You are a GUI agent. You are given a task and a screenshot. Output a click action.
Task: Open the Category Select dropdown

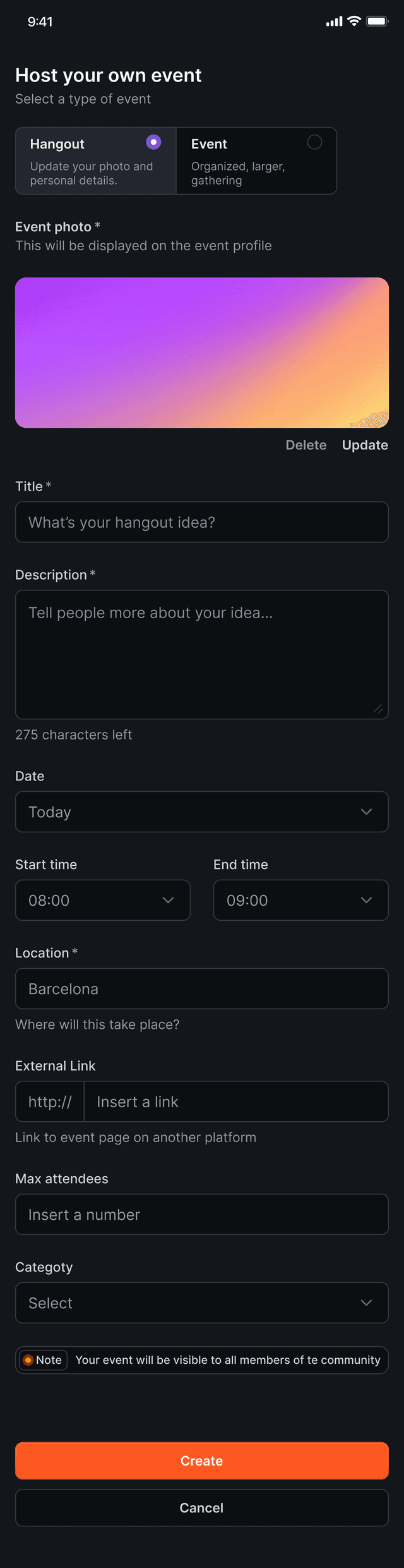click(202, 1303)
